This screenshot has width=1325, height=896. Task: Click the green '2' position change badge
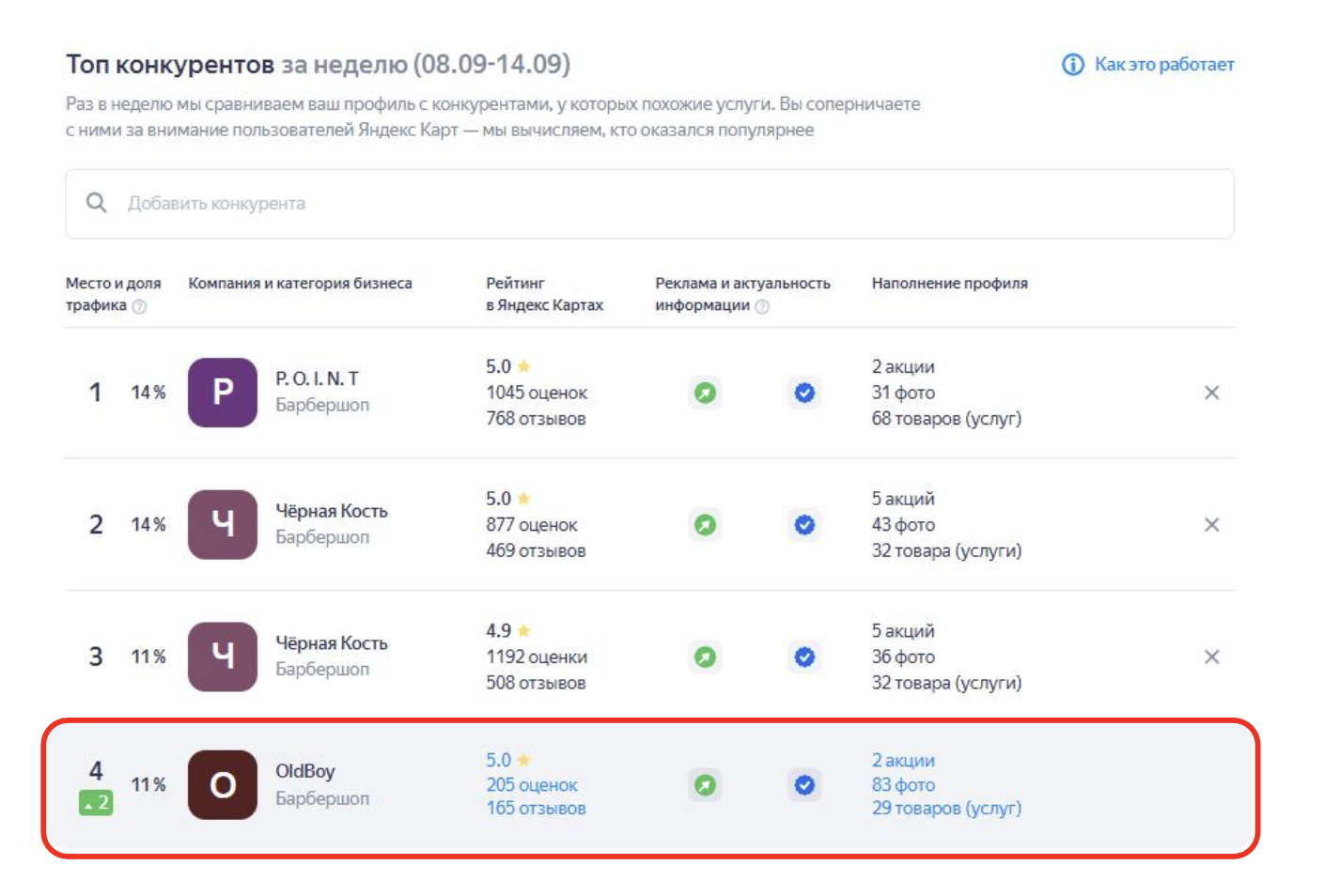coord(96,803)
